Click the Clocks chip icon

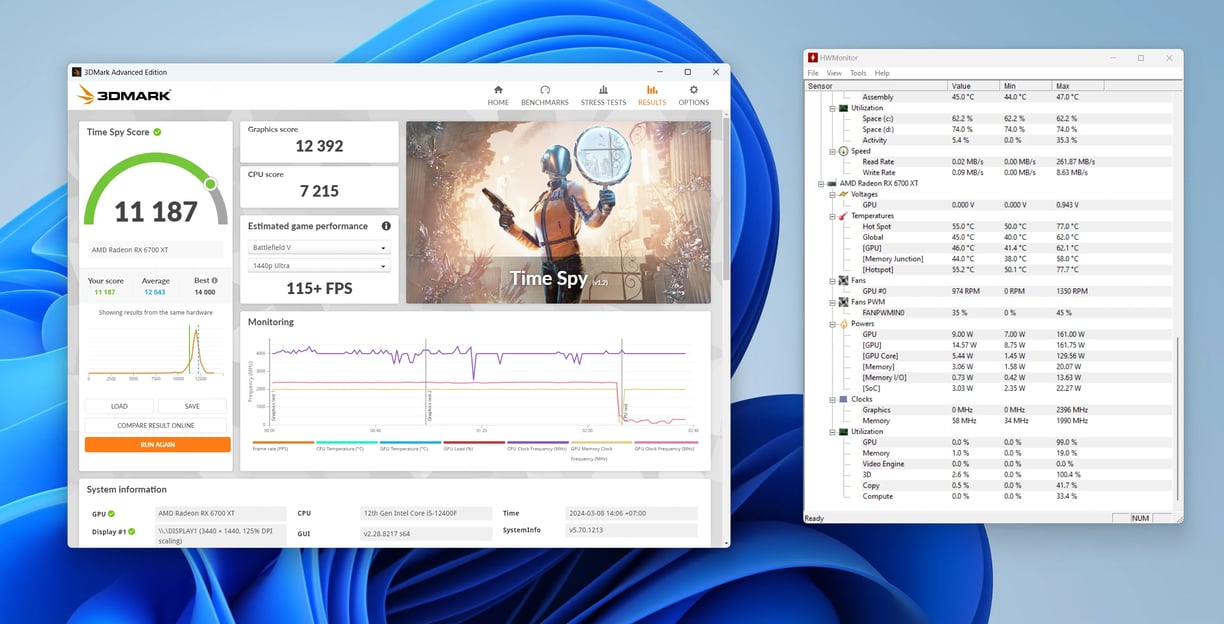[843, 399]
